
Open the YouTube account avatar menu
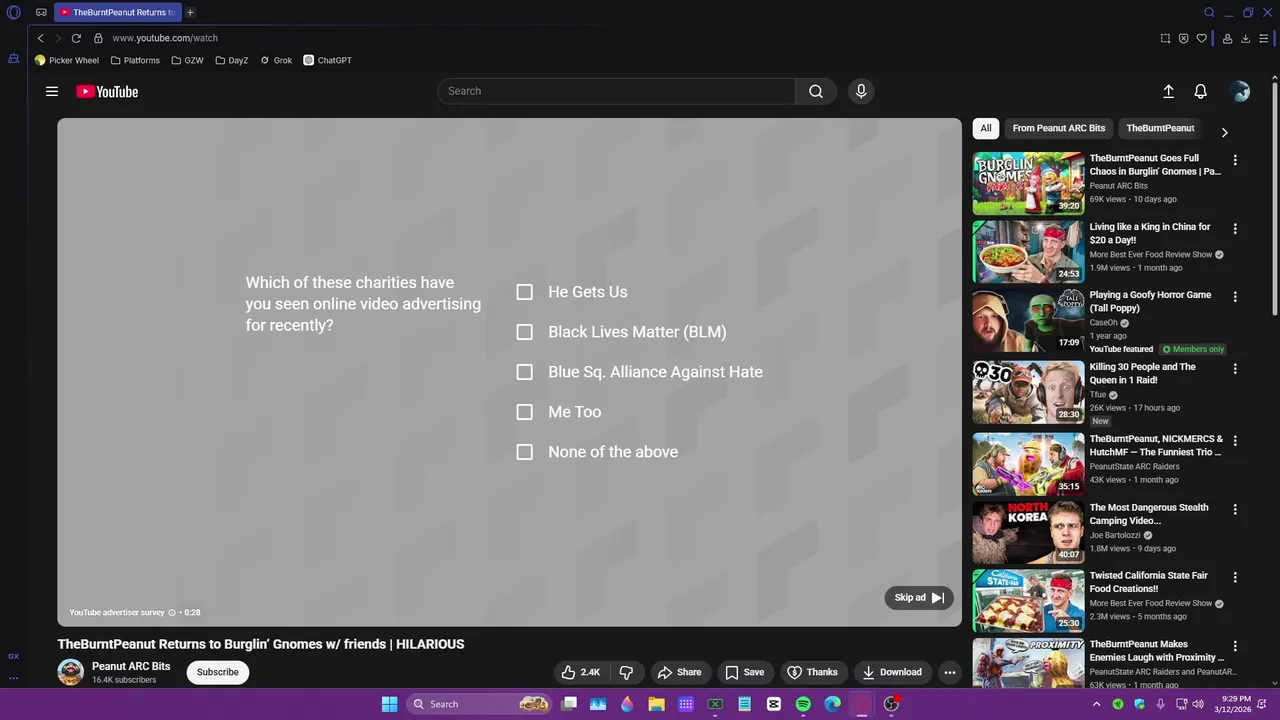coord(1240,91)
